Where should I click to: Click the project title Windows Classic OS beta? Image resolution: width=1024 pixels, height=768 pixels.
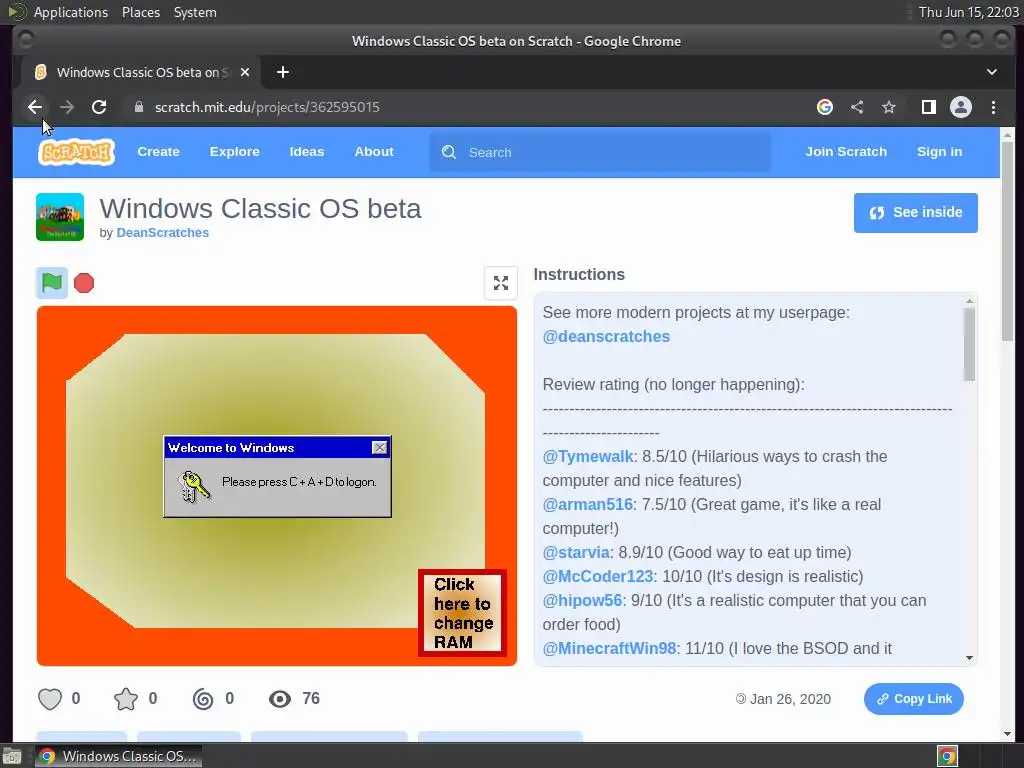coord(260,208)
